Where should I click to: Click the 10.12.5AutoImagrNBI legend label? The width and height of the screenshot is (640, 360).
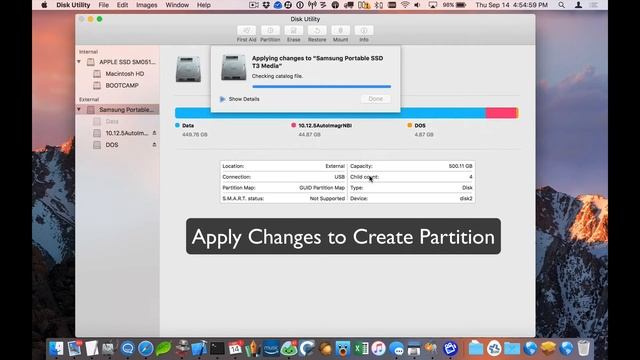pos(325,126)
